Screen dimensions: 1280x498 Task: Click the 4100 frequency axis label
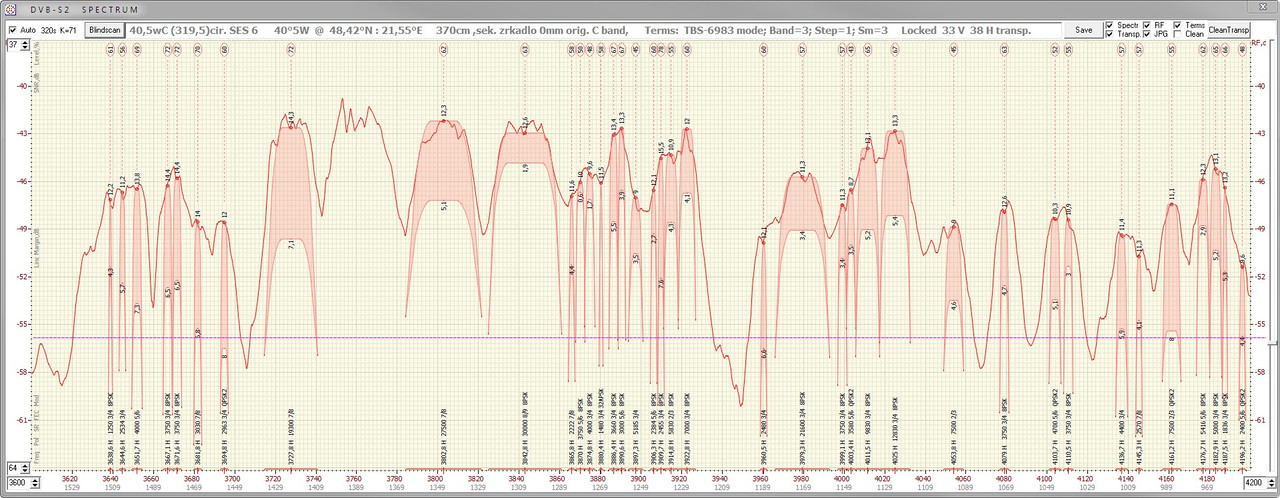coord(1044,478)
